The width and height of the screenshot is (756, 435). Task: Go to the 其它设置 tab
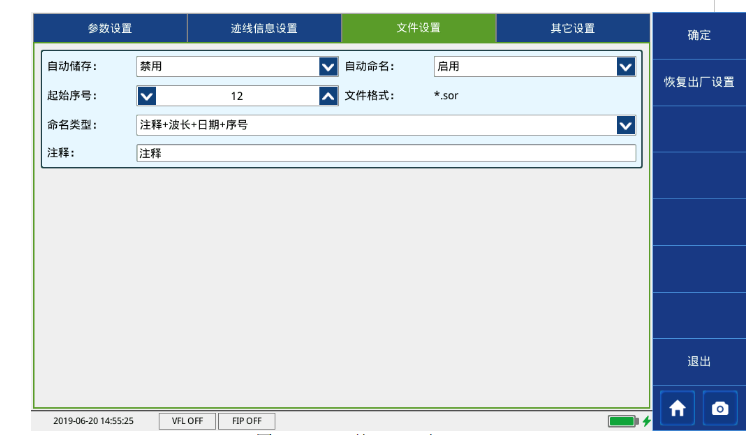tap(573, 28)
